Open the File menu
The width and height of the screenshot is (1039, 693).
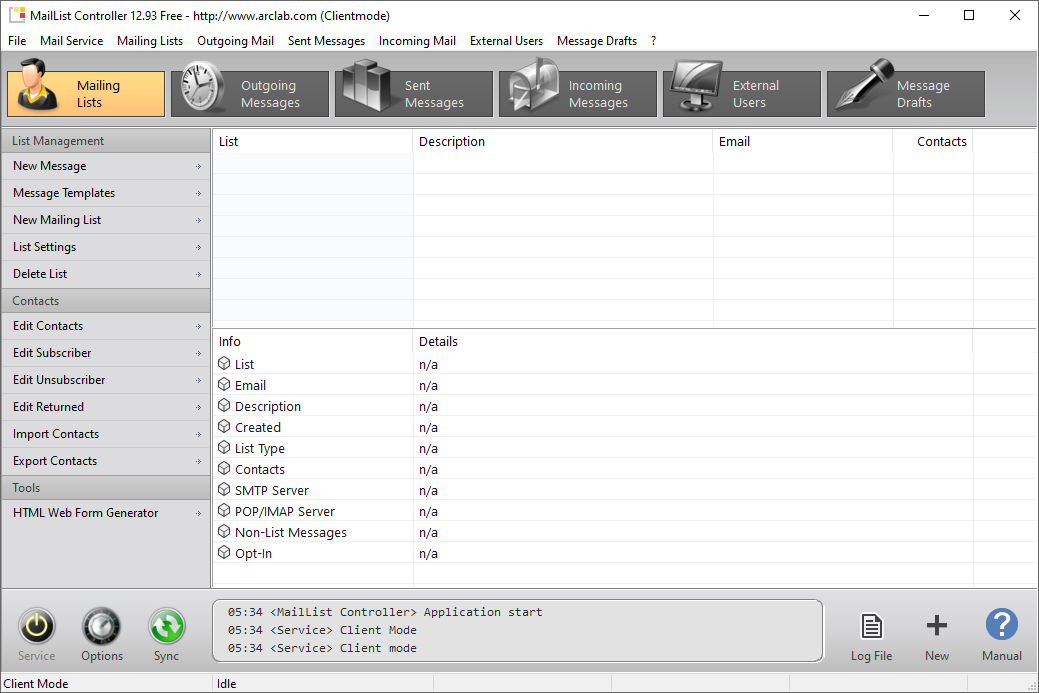[17, 40]
